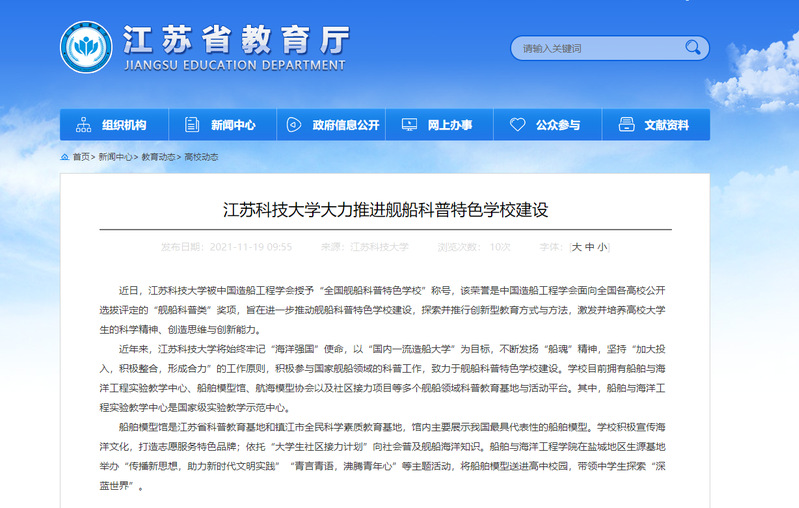Click the 组织机构 org-chart icon
This screenshot has width=799, height=508.
pyautogui.click(x=83, y=125)
